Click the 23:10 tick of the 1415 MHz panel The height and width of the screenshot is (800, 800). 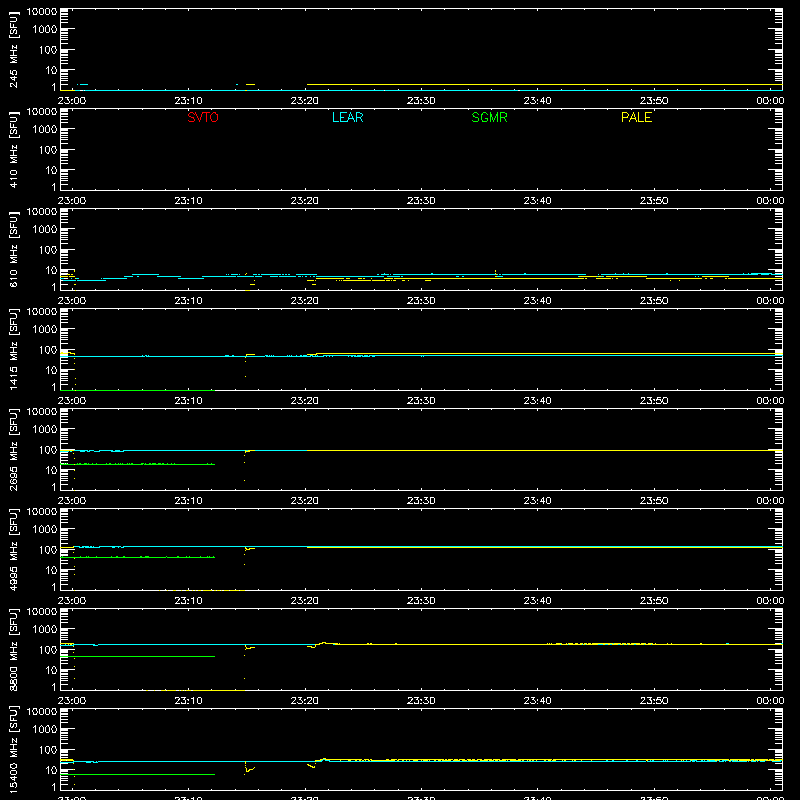[x=188, y=401]
